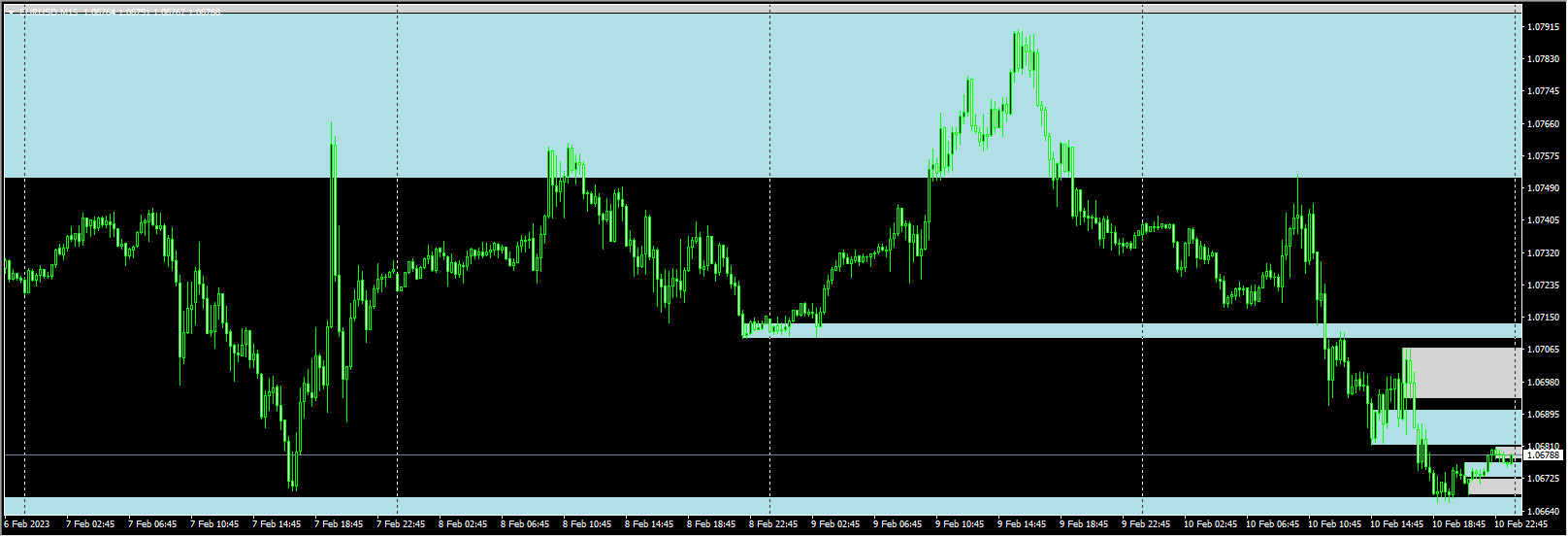Click the 7 Feb 14:45 time label
Screen dimensions: 1568x537
tap(277, 524)
